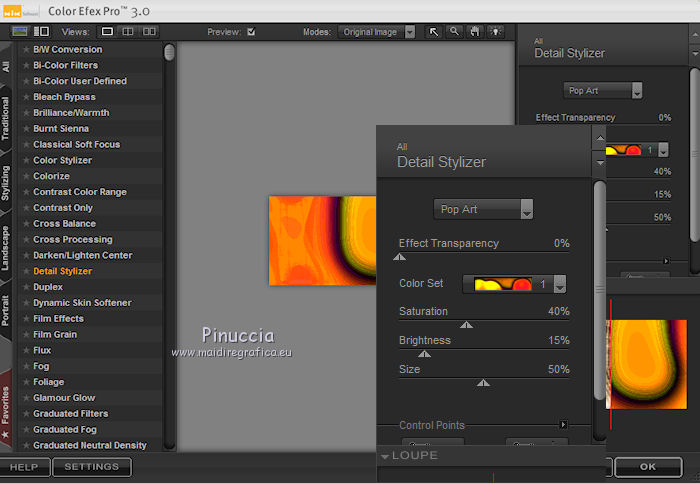Star Foliage as a favorite
The width and height of the screenshot is (700, 484).
pyautogui.click(x=26, y=382)
